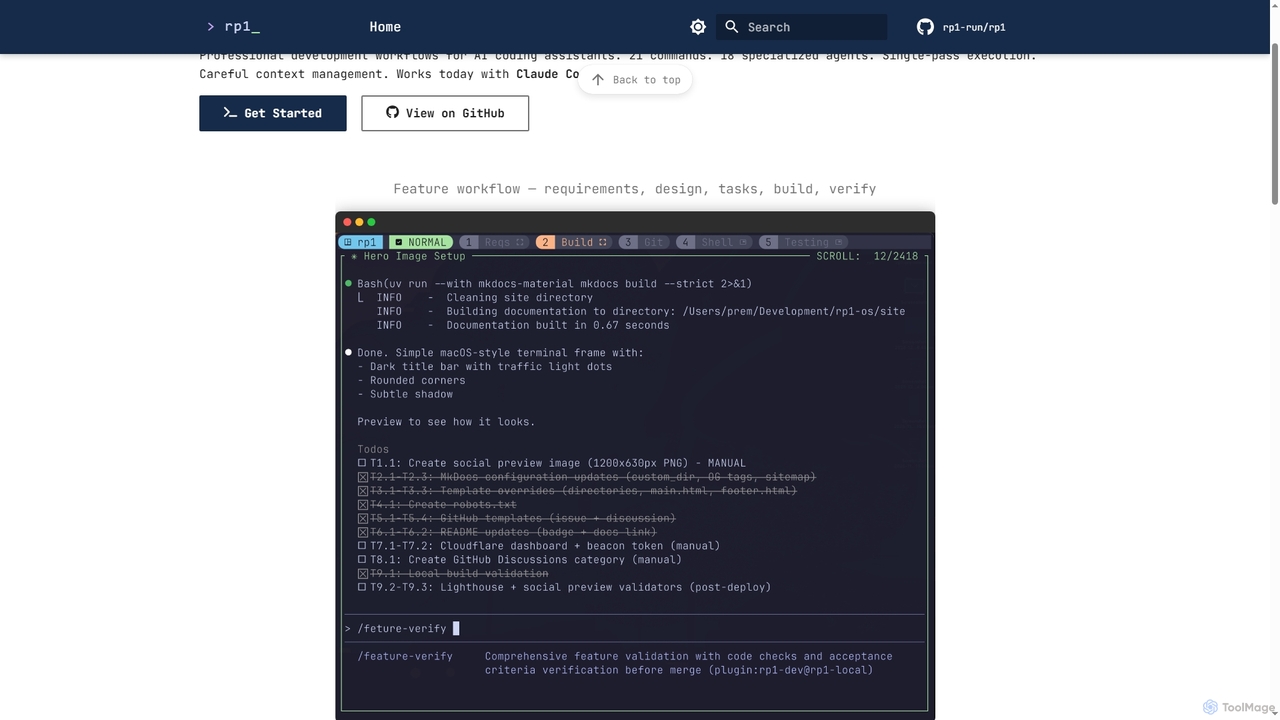The width and height of the screenshot is (1280, 720).
Task: Click the white bullet beside 'Done. Simple macOS-style'
Action: pos(348,353)
